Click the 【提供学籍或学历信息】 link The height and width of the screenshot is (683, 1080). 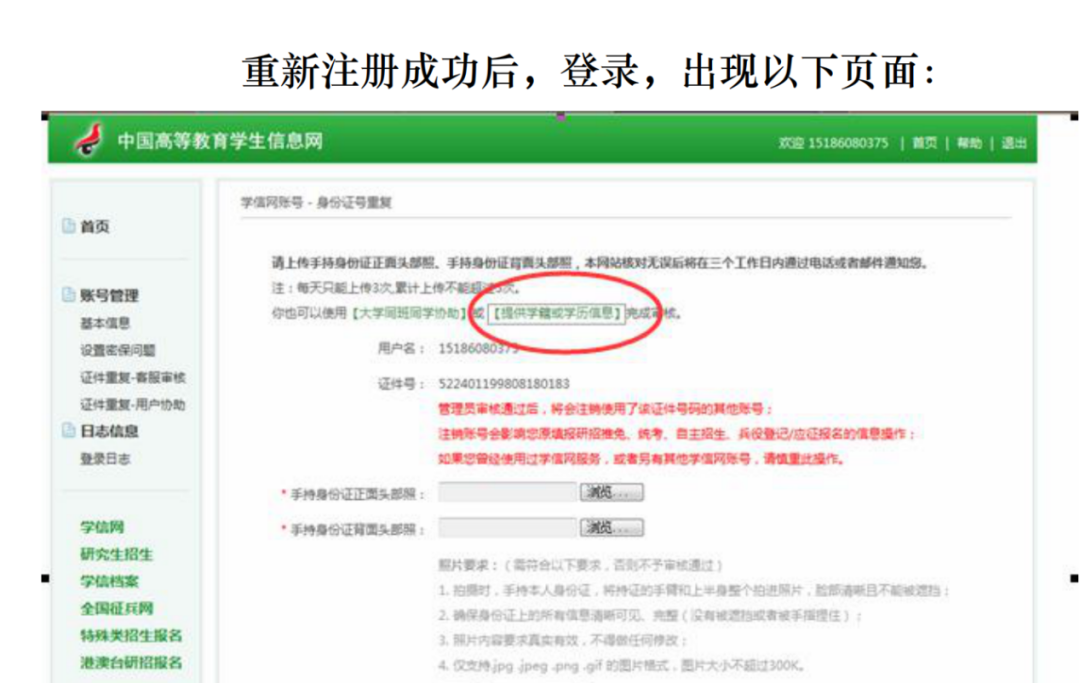(x=557, y=313)
